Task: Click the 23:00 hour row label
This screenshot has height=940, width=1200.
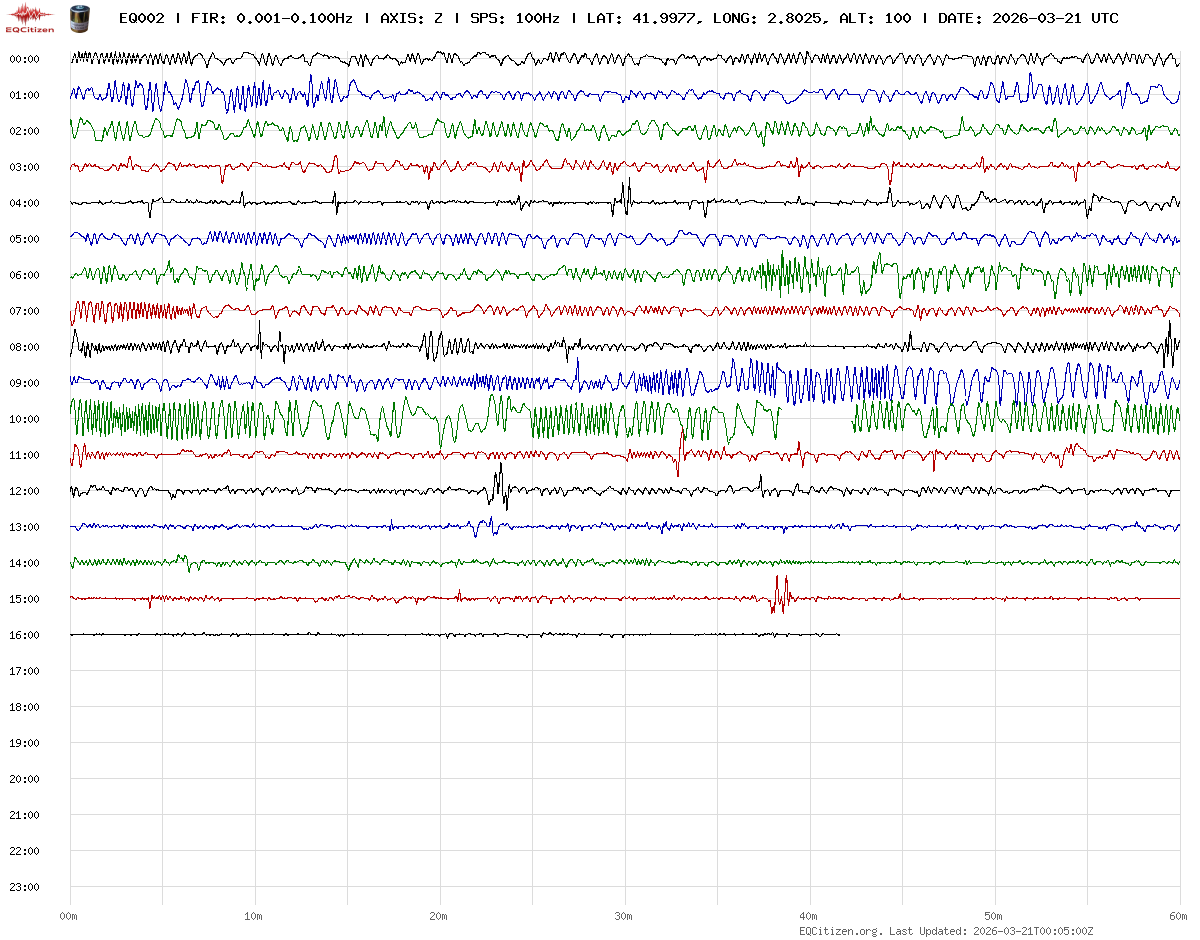Action: pyautogui.click(x=24, y=887)
